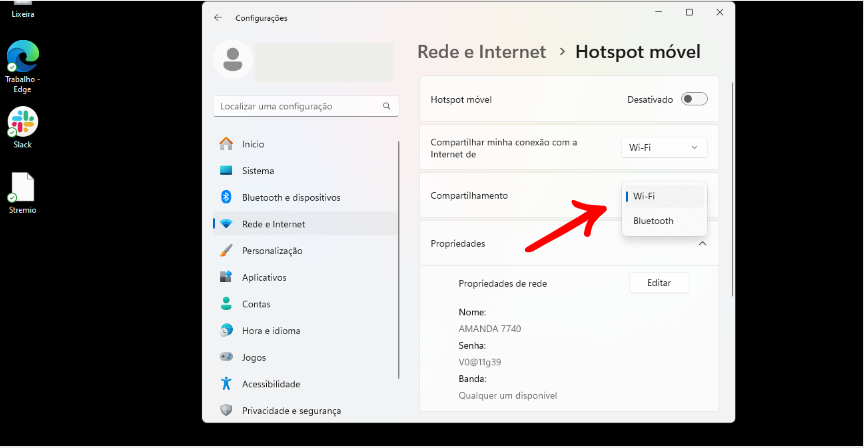Open the Sistema settings page
The width and height of the screenshot is (864, 448).
click(305, 170)
